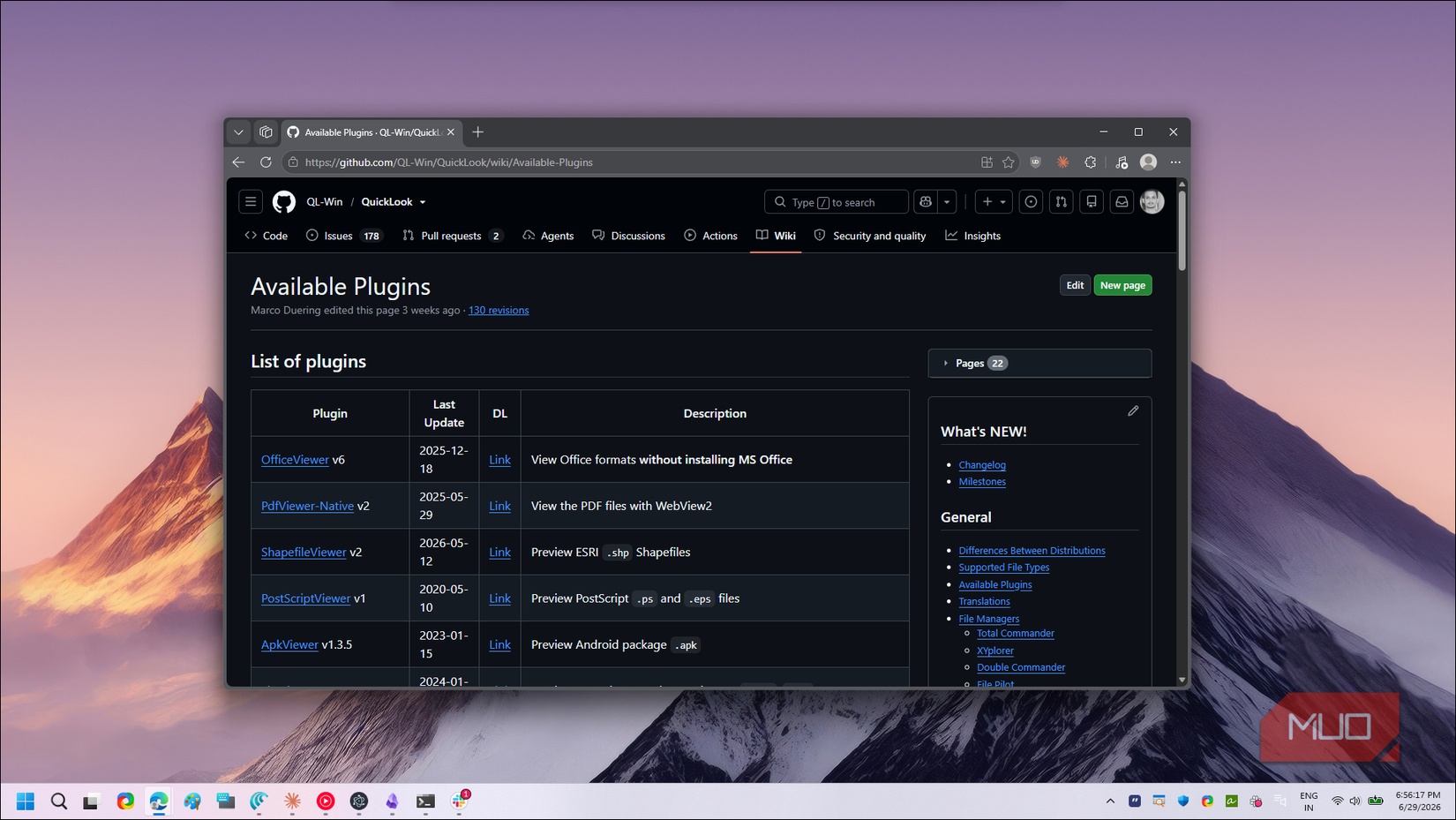Open a new browser tab
Image resolution: width=1456 pixels, height=820 pixels.
(478, 132)
